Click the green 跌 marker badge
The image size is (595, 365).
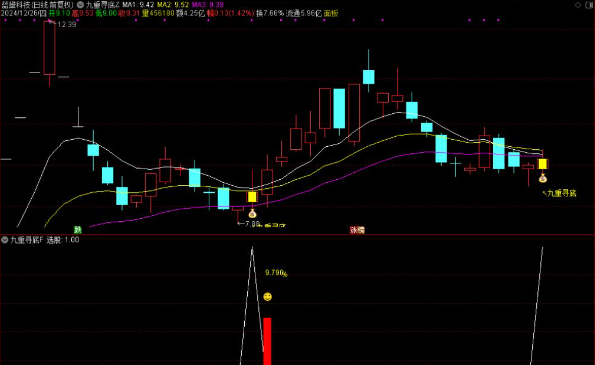[78, 229]
